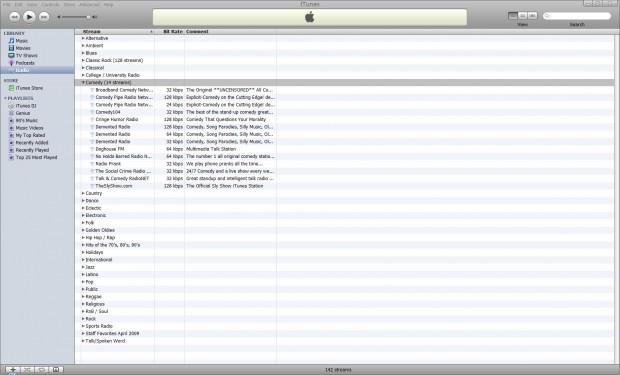Open the Edit menu
The height and width of the screenshot is (375, 620).
[x=19, y=4]
